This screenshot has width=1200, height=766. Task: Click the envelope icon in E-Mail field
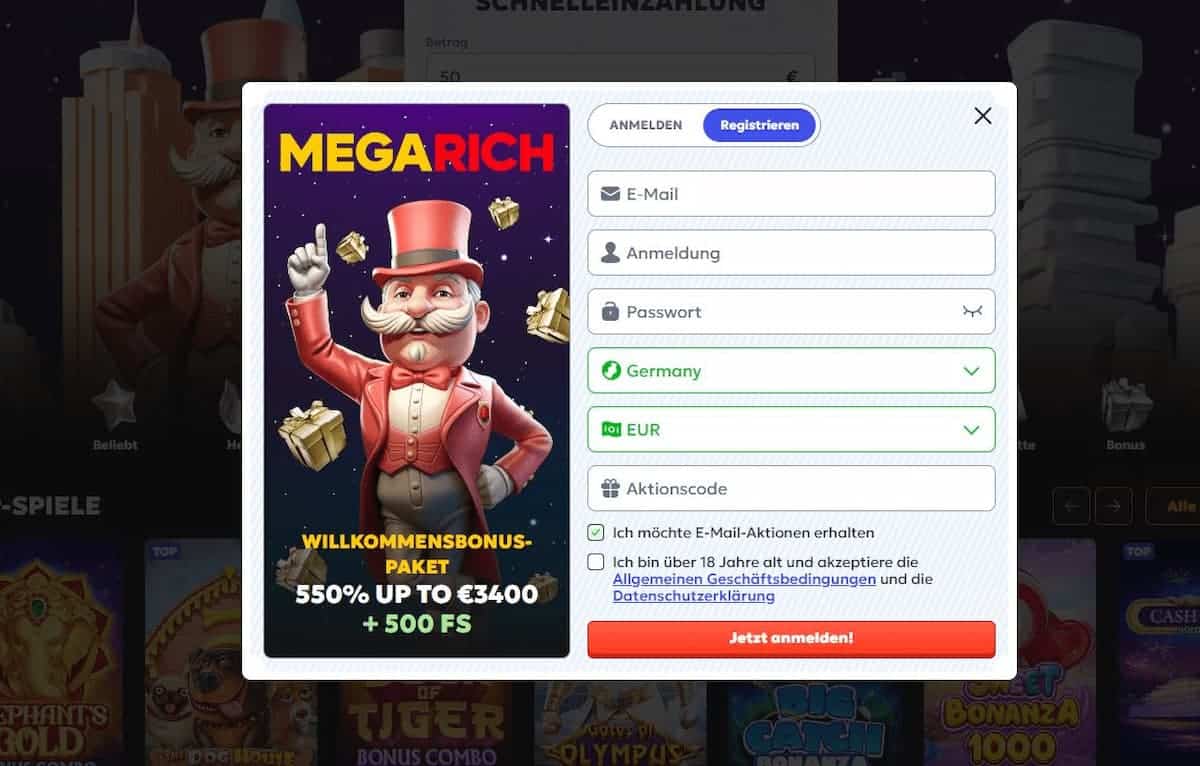click(x=610, y=194)
